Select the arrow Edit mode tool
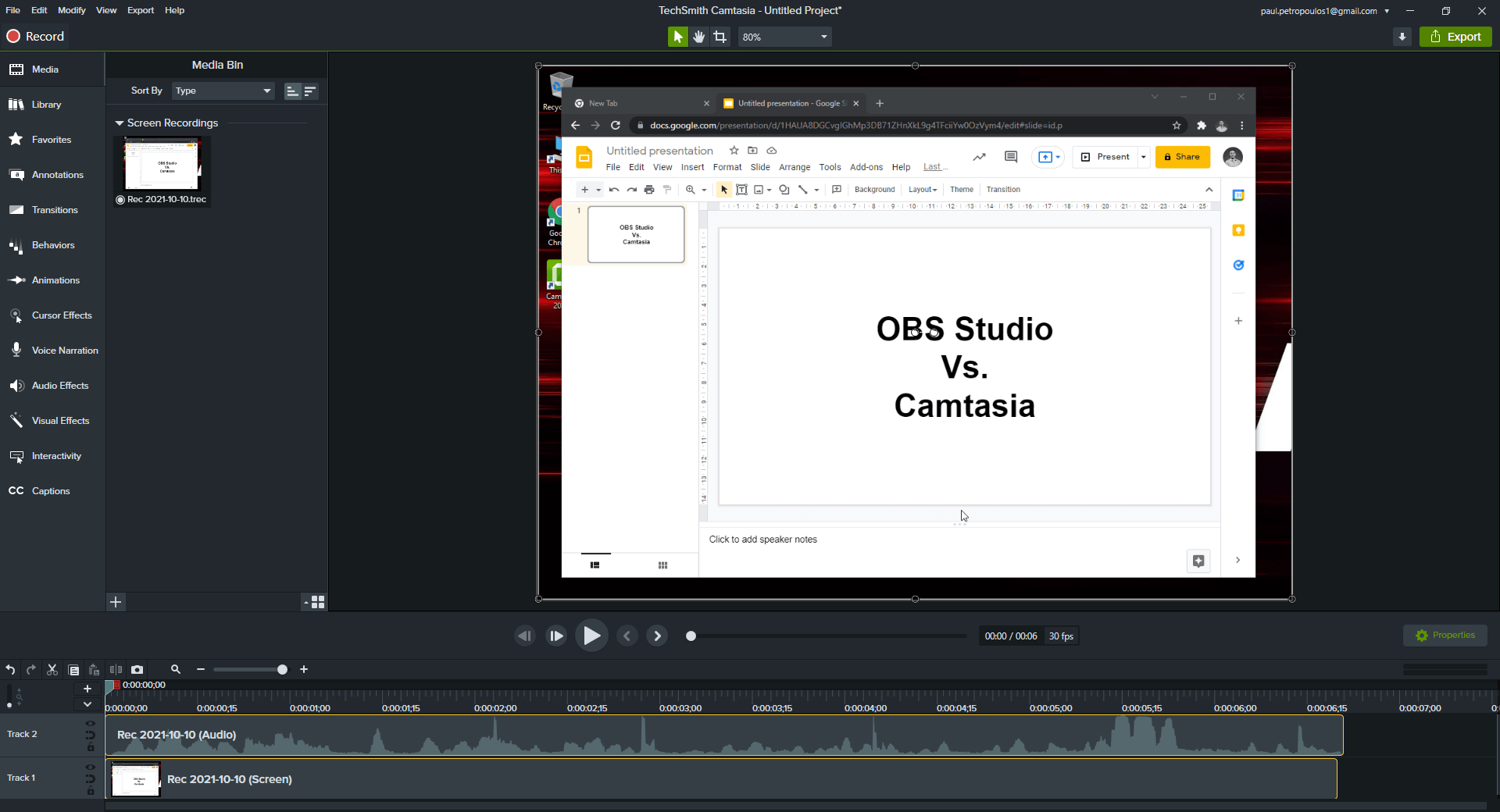The width and height of the screenshot is (1500, 812). click(x=677, y=37)
